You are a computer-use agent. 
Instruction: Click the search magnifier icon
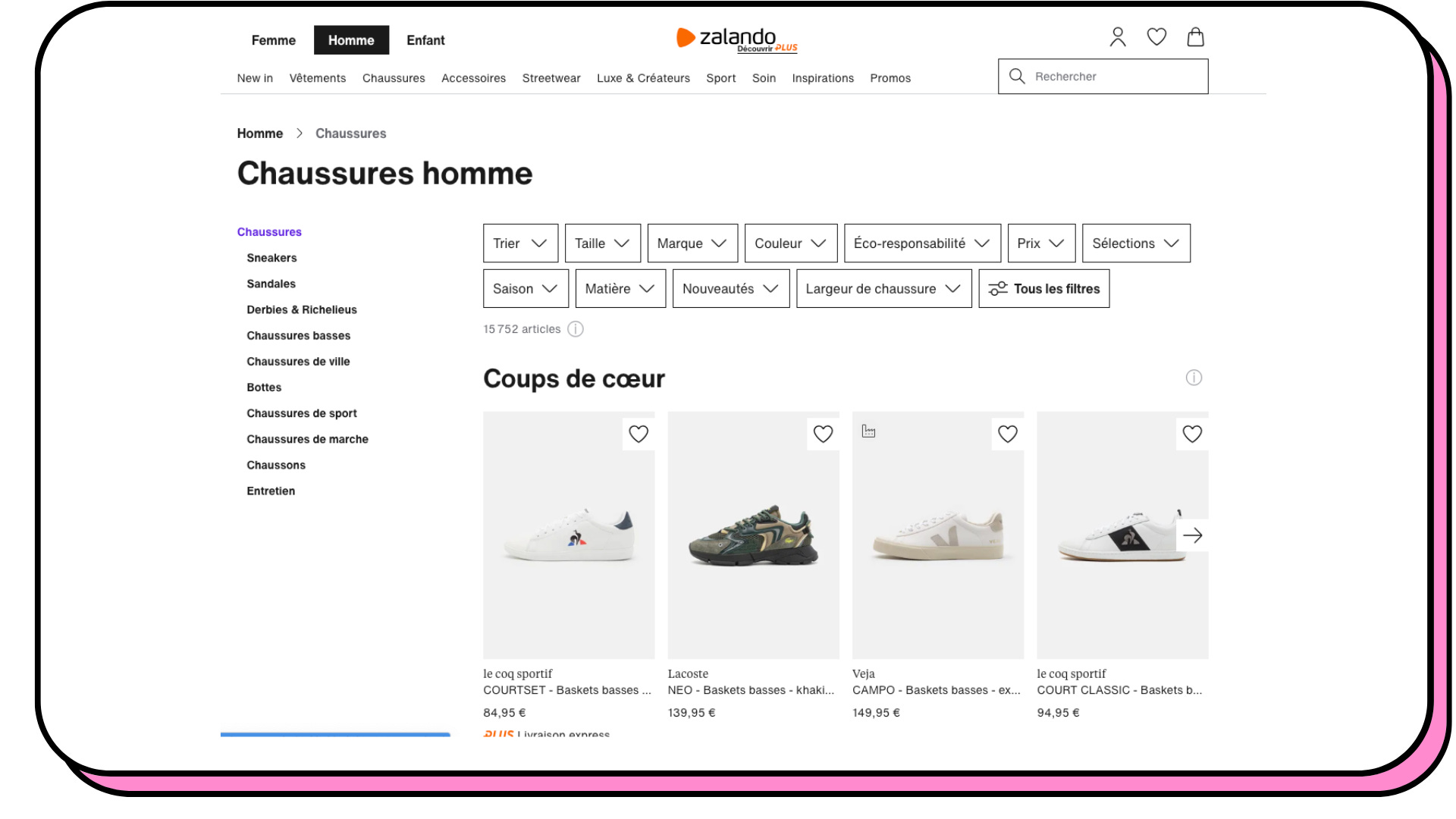pos(1017,77)
